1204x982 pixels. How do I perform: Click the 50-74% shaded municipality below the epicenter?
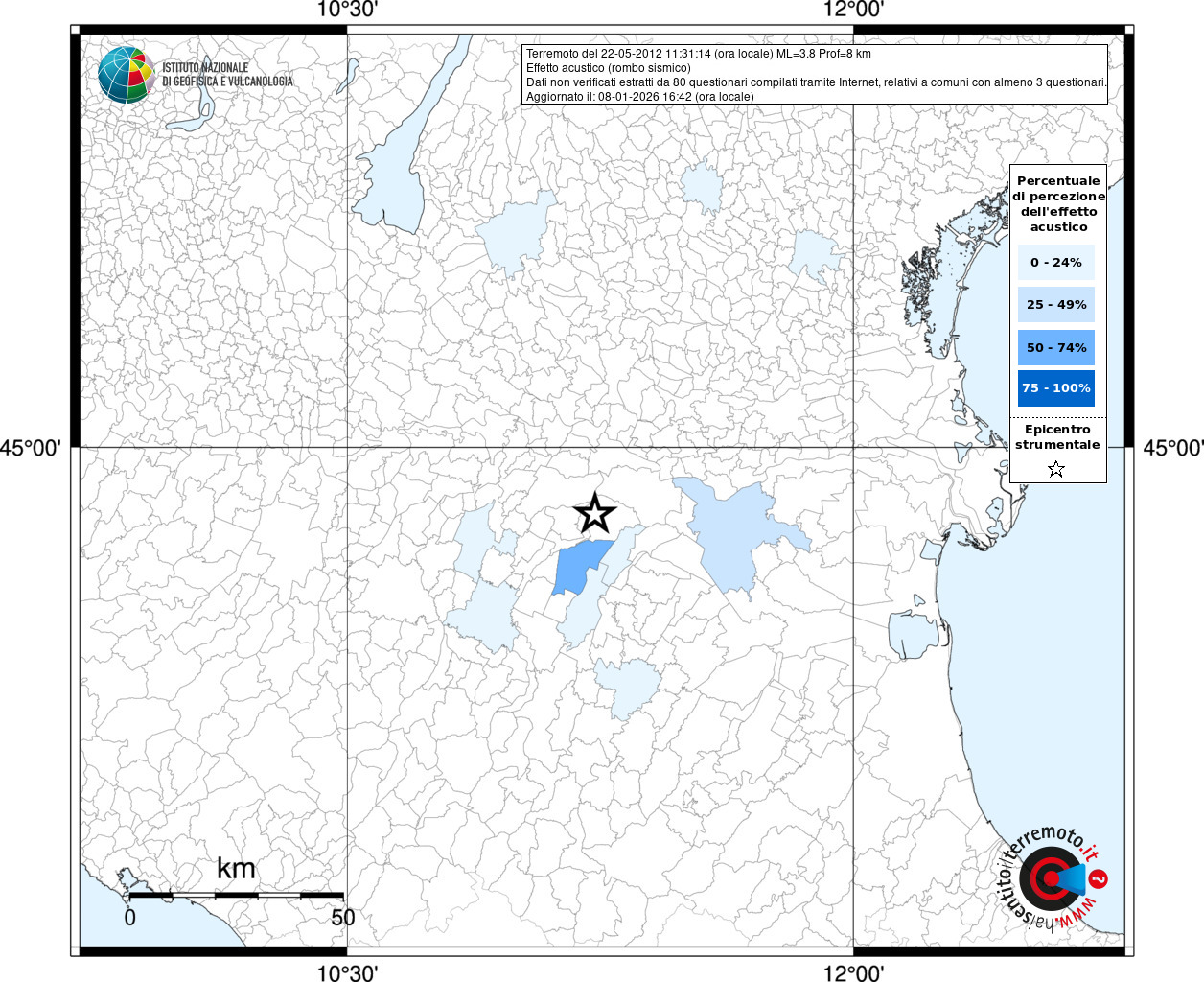[x=579, y=568]
